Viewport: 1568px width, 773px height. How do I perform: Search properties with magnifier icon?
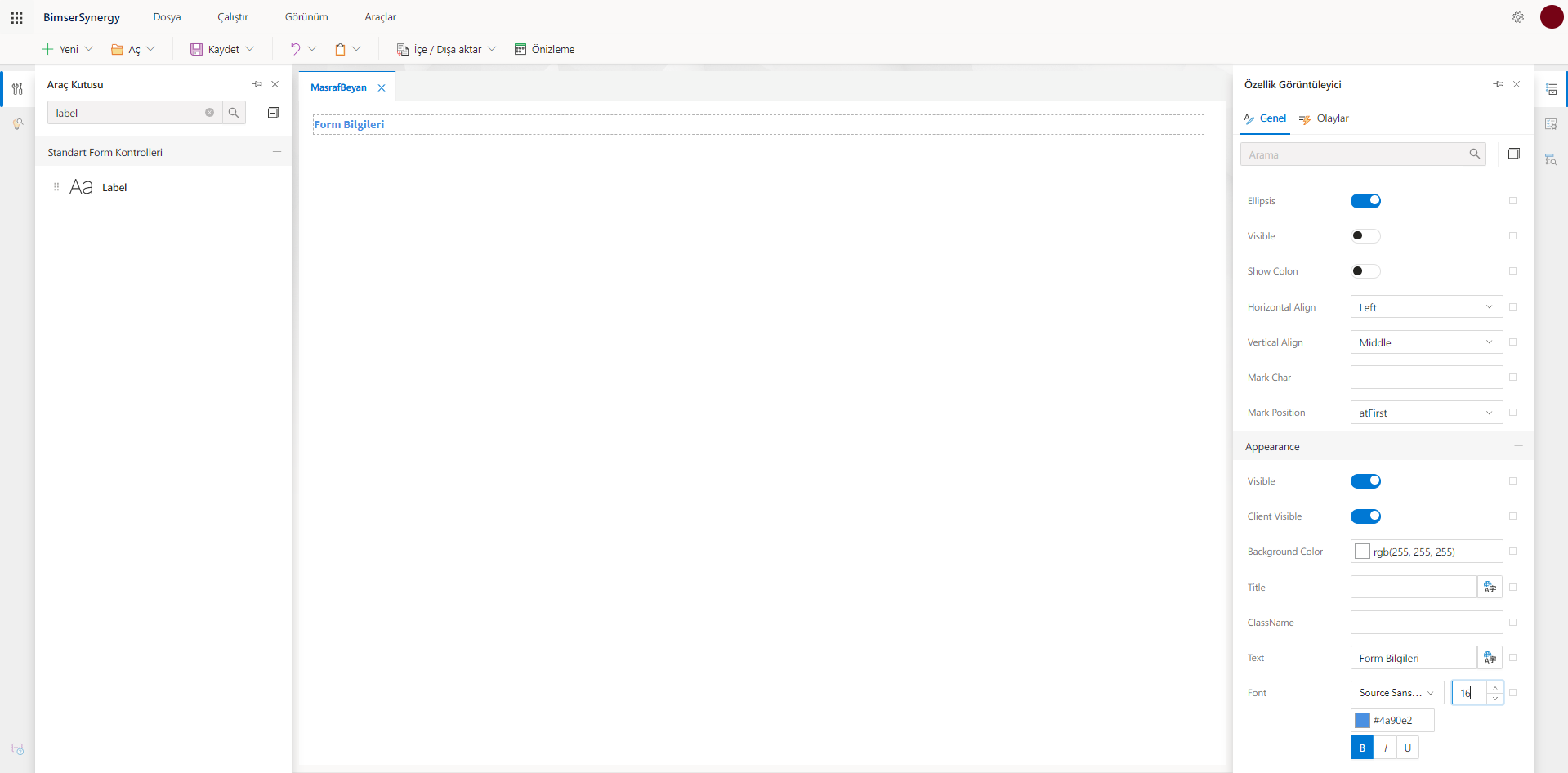pyautogui.click(x=1474, y=154)
